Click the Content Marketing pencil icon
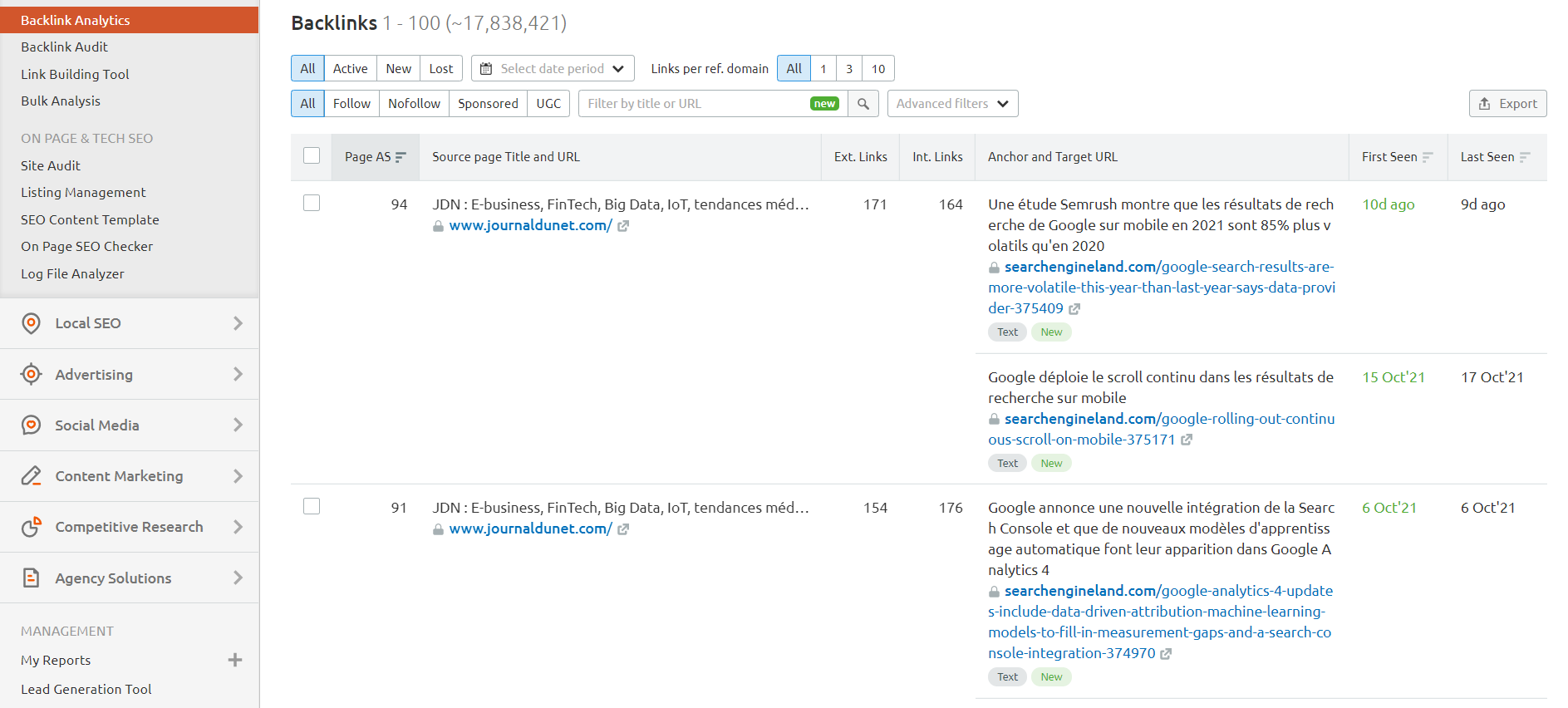This screenshot has width=1568, height=708. coord(31,476)
